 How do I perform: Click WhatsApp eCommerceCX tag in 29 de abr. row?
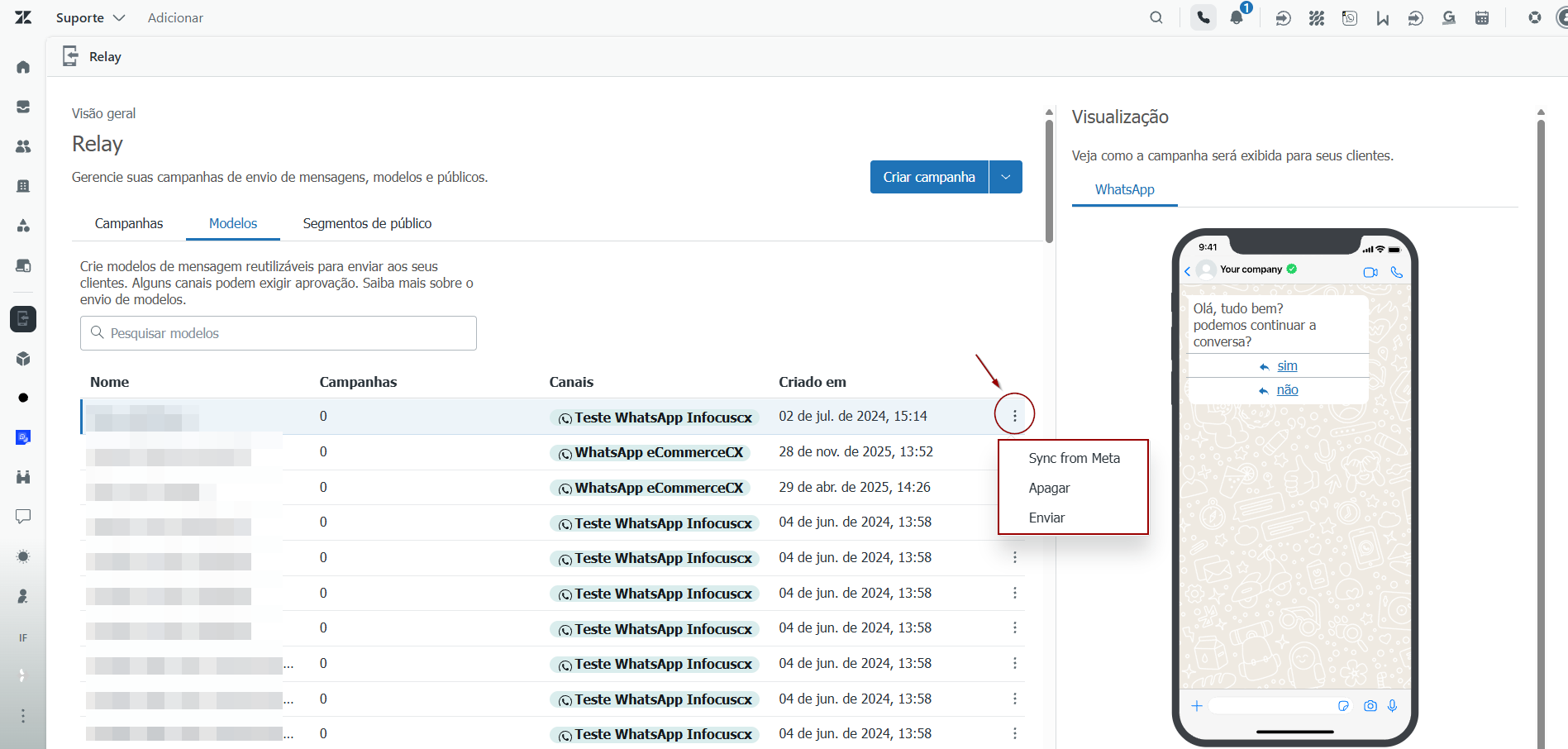click(x=651, y=488)
